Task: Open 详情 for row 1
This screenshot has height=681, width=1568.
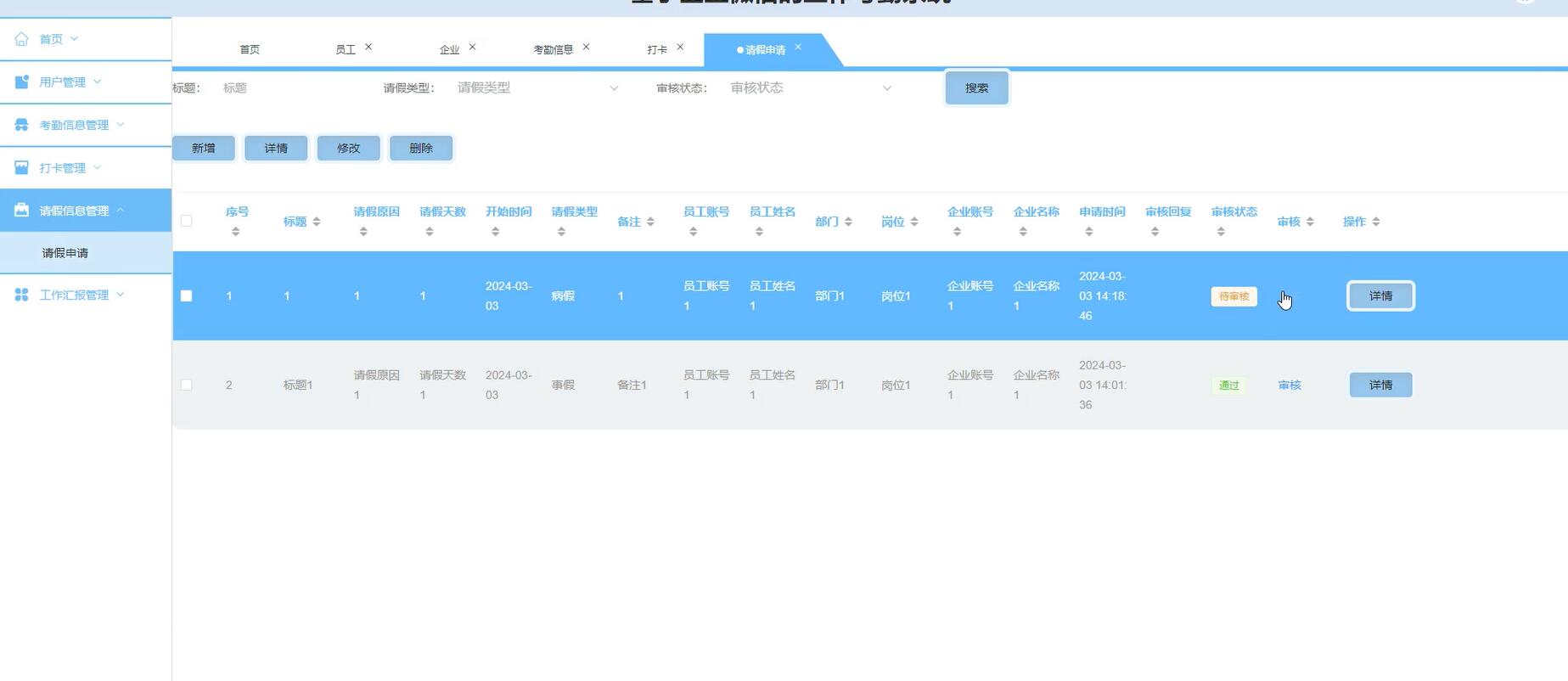Action: tap(1380, 295)
